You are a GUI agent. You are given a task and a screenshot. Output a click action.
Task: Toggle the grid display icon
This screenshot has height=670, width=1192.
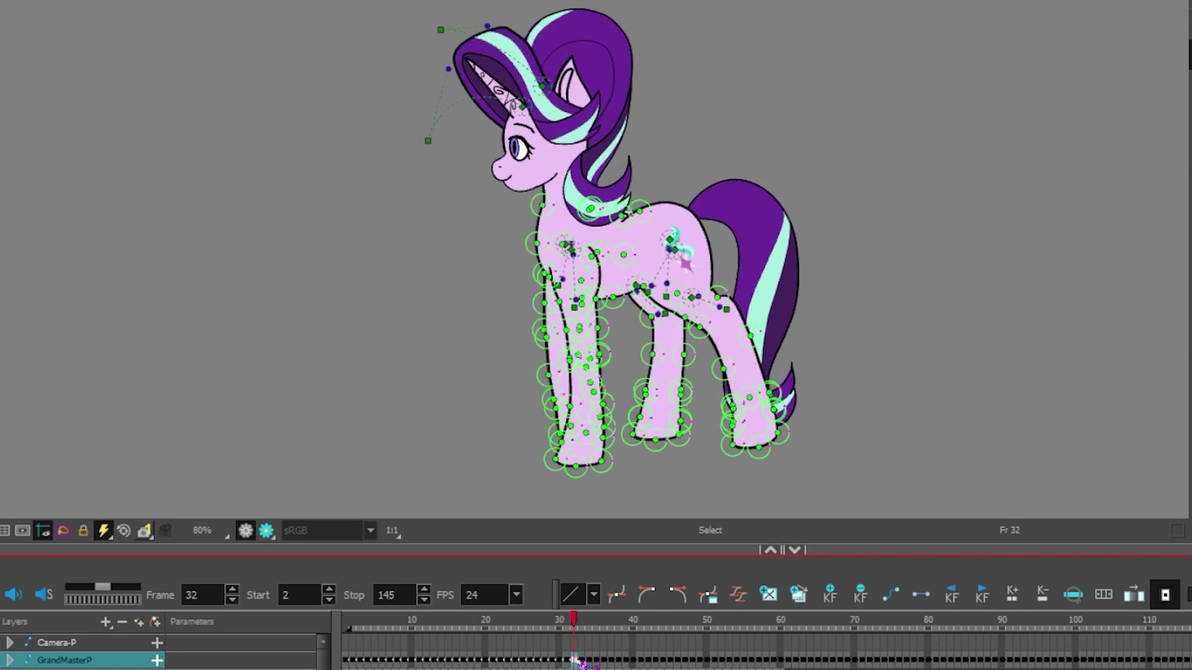point(5,530)
